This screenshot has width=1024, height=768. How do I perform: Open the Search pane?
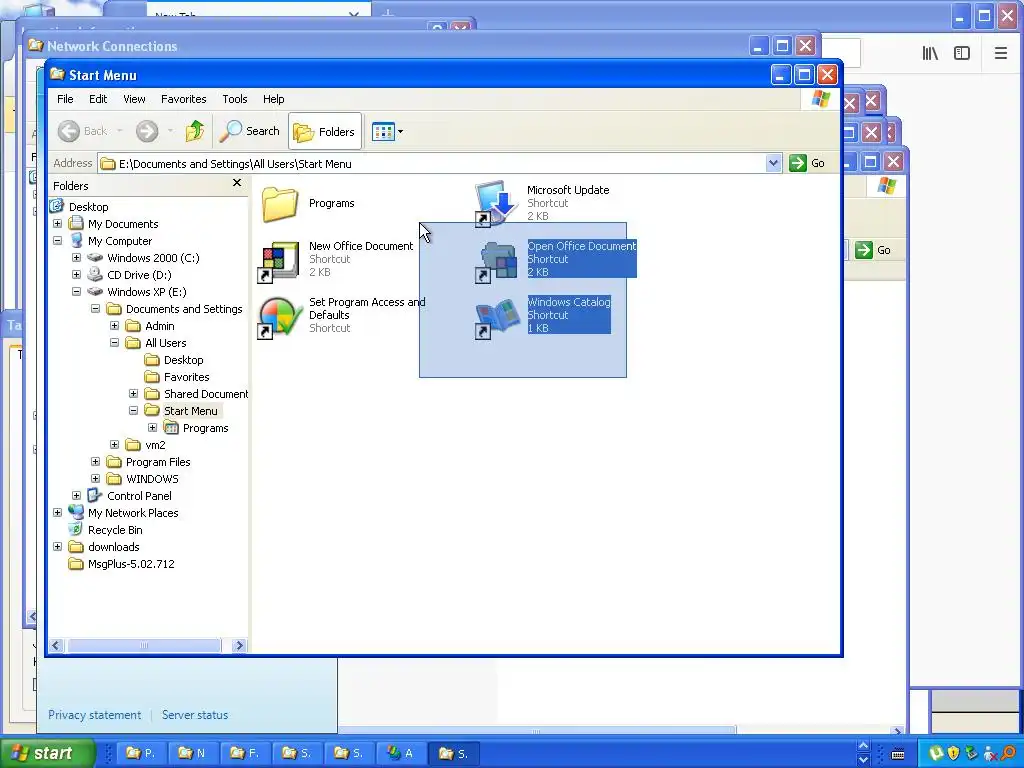tap(249, 131)
